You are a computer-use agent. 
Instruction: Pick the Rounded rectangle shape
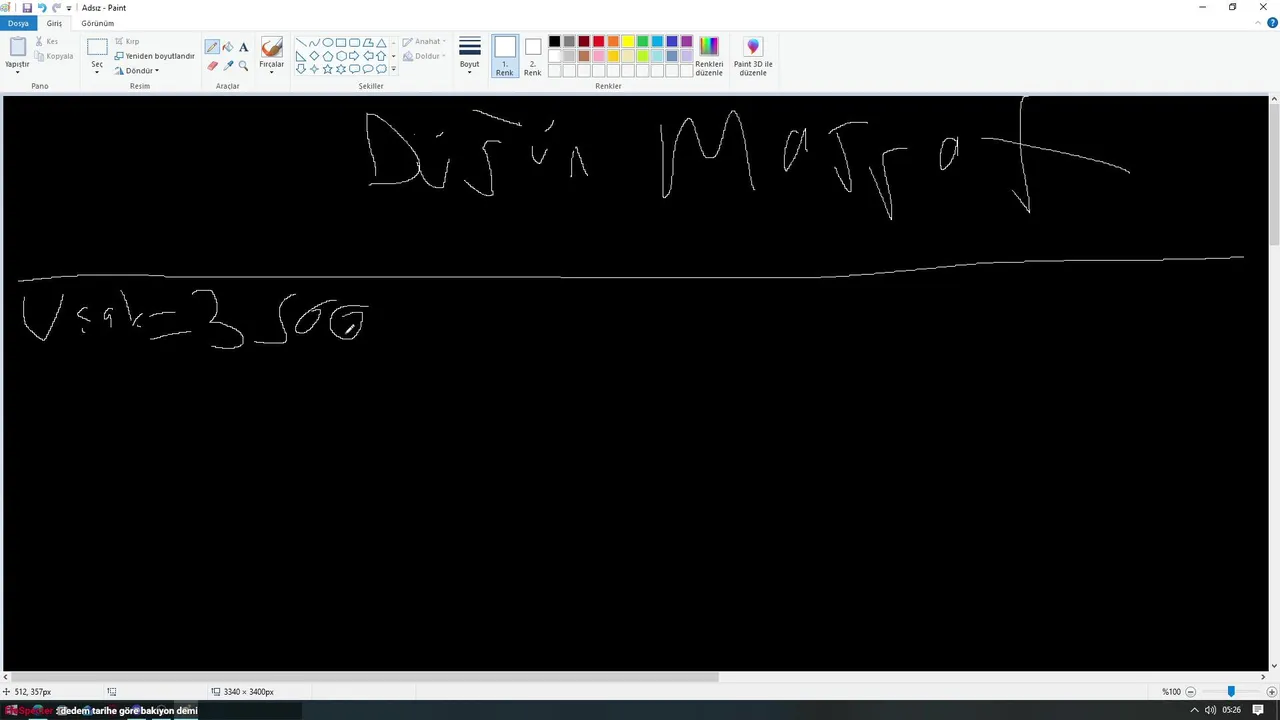click(354, 43)
